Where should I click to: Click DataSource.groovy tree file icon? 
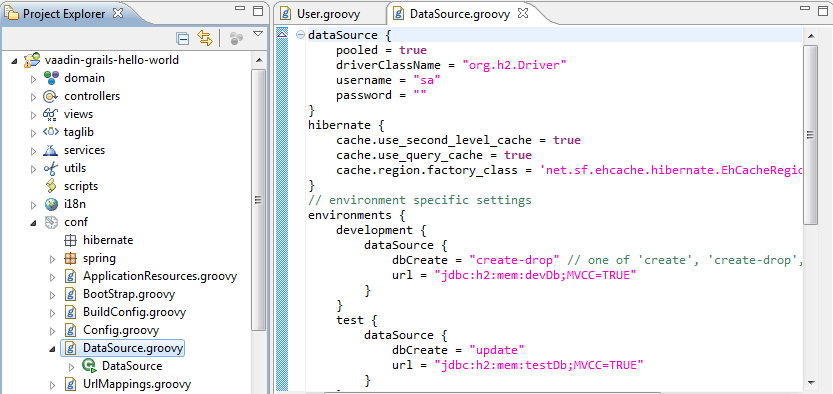pyautogui.click(x=70, y=348)
